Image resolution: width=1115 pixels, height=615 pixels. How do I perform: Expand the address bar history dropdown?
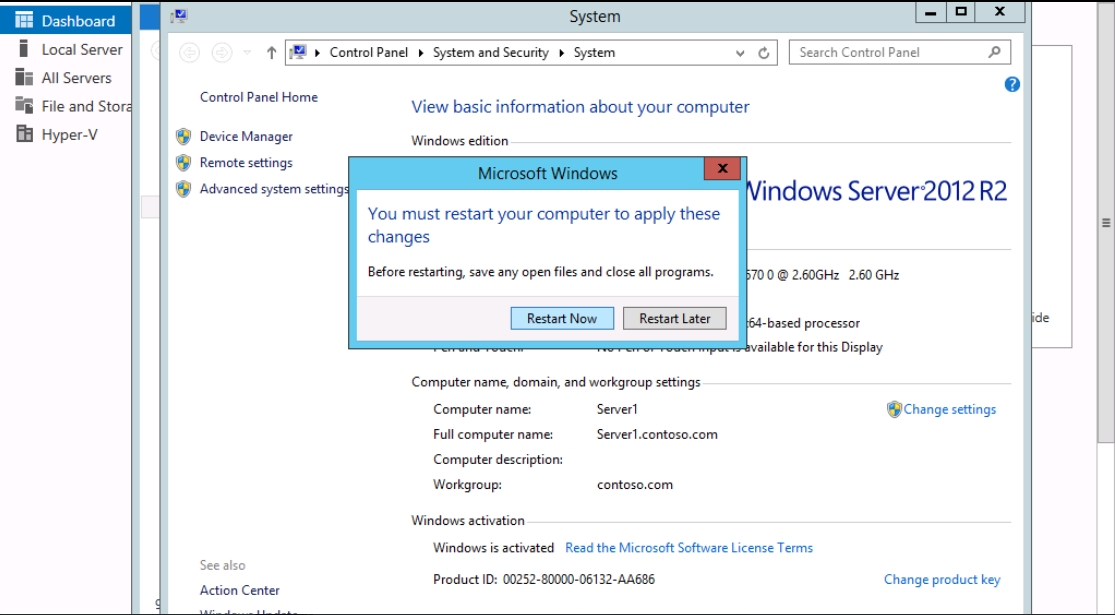tap(740, 53)
